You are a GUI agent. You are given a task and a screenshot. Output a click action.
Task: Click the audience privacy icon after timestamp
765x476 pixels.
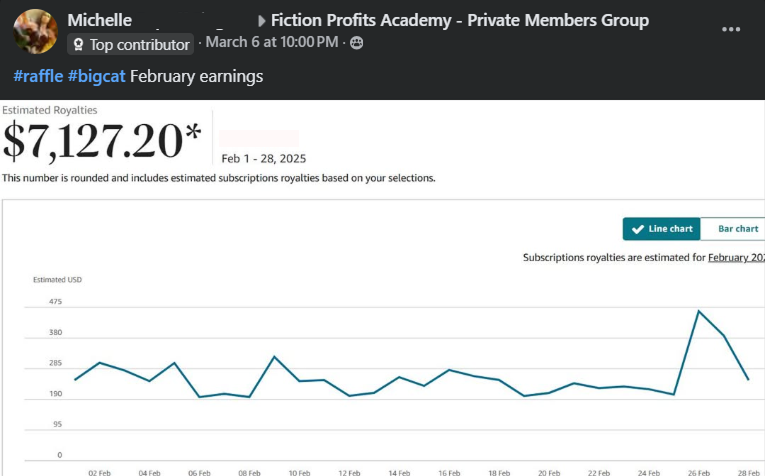[357, 42]
